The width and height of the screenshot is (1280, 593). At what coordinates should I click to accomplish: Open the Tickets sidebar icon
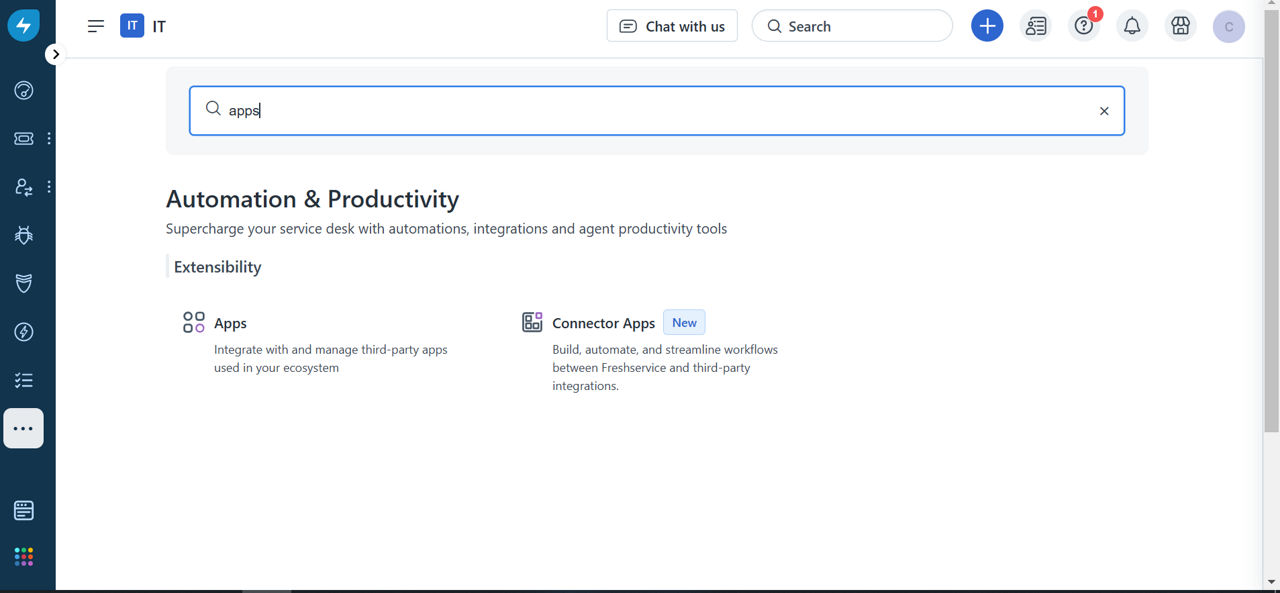24,139
